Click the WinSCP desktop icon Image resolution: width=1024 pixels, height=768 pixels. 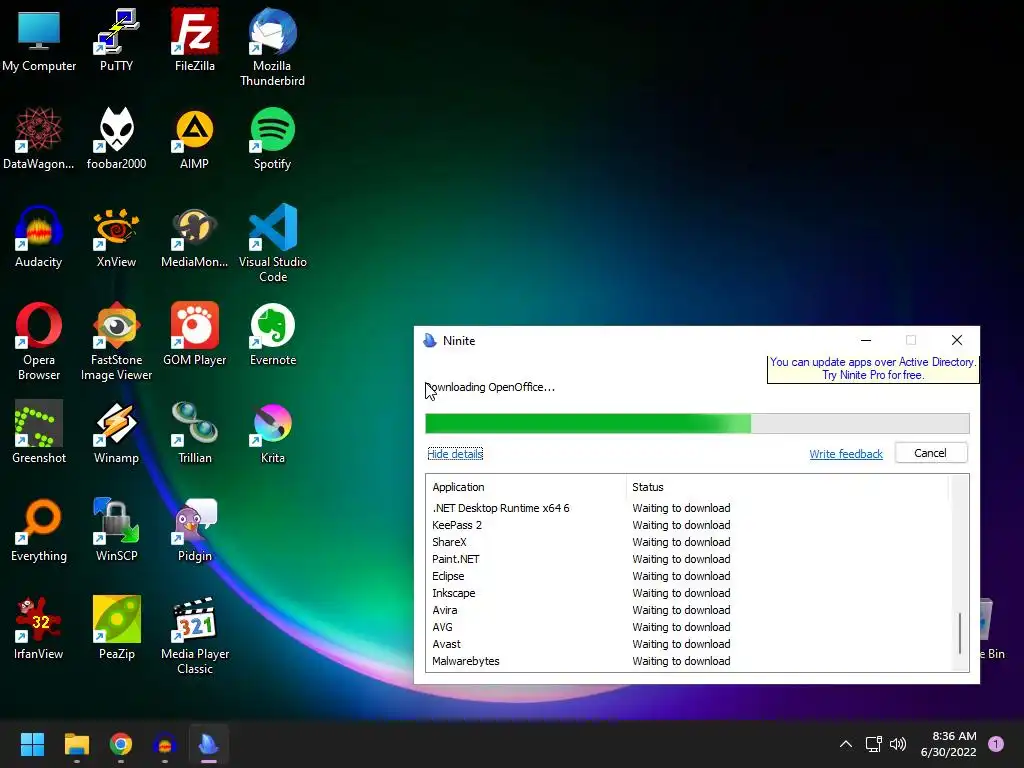tap(116, 530)
